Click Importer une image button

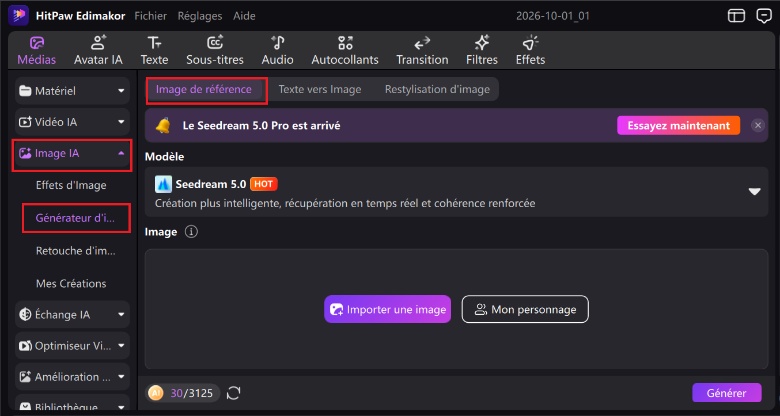click(388, 309)
